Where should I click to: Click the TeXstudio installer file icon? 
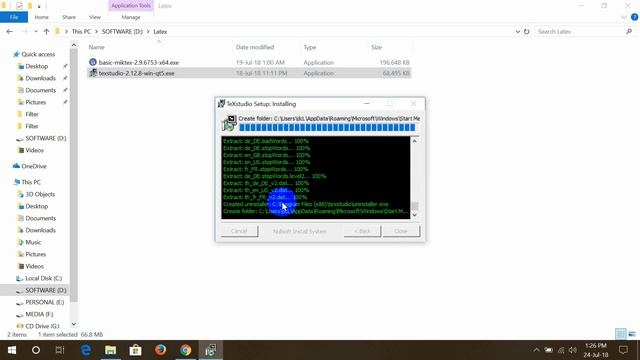pos(93,73)
